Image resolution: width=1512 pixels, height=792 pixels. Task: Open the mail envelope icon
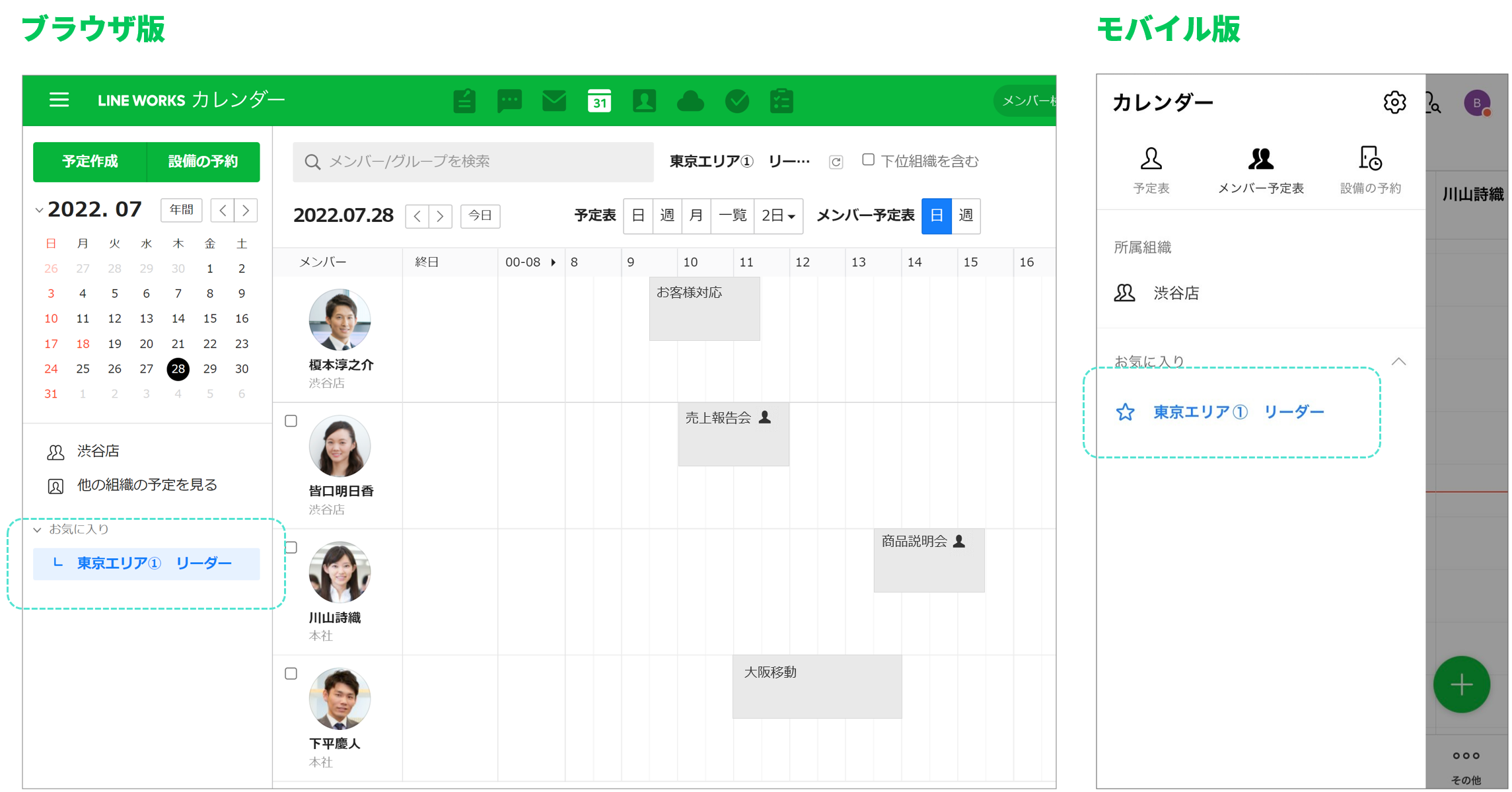(x=554, y=101)
